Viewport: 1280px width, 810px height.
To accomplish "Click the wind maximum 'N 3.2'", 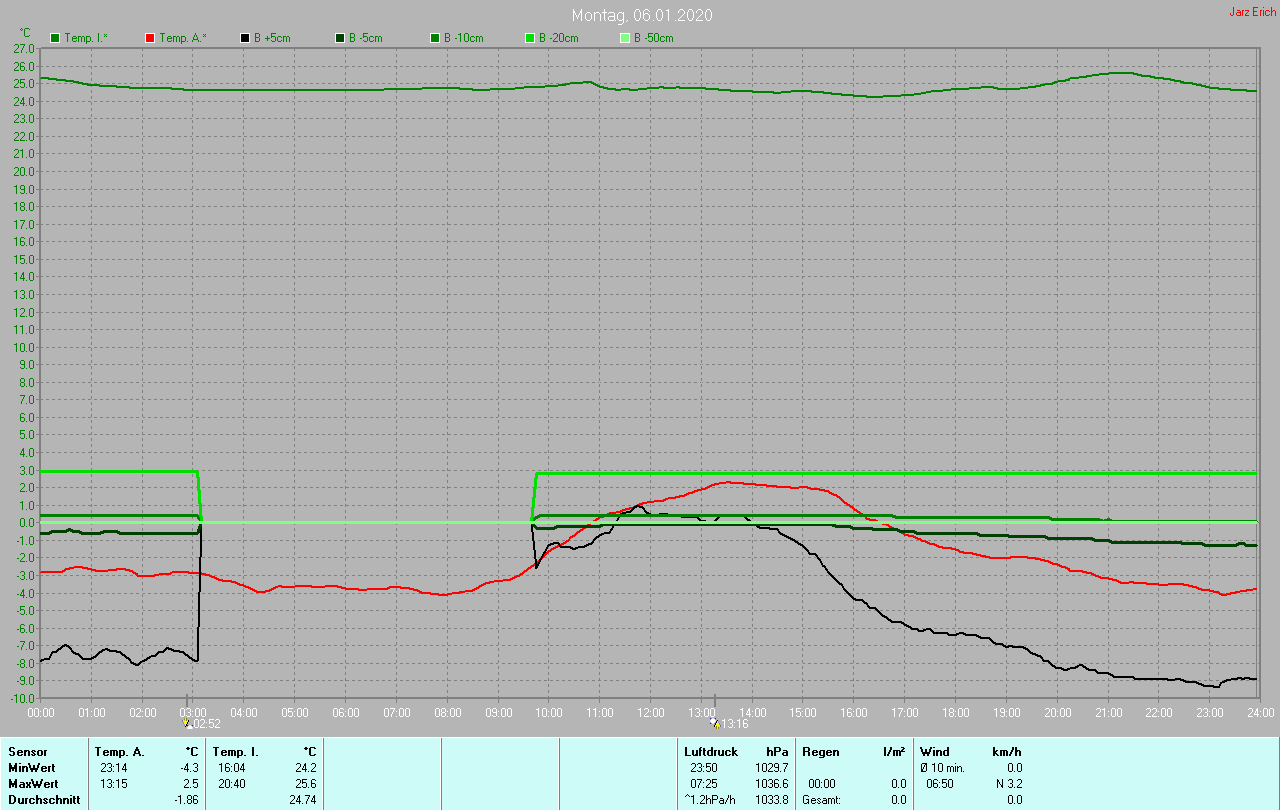I will tap(1008, 783).
